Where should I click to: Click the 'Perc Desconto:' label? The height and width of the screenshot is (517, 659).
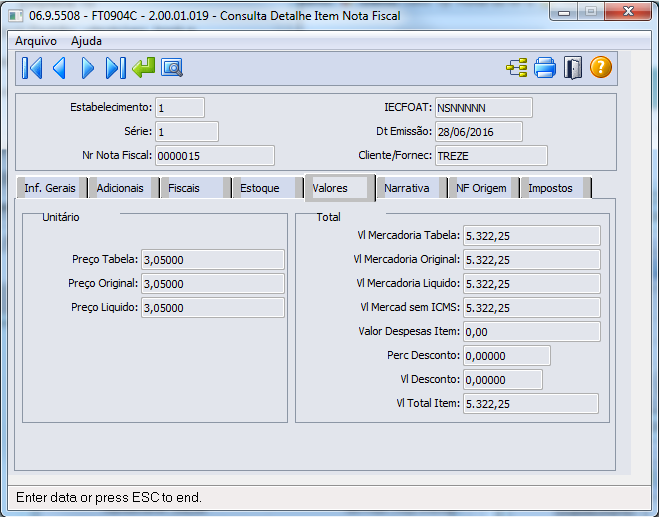point(423,355)
